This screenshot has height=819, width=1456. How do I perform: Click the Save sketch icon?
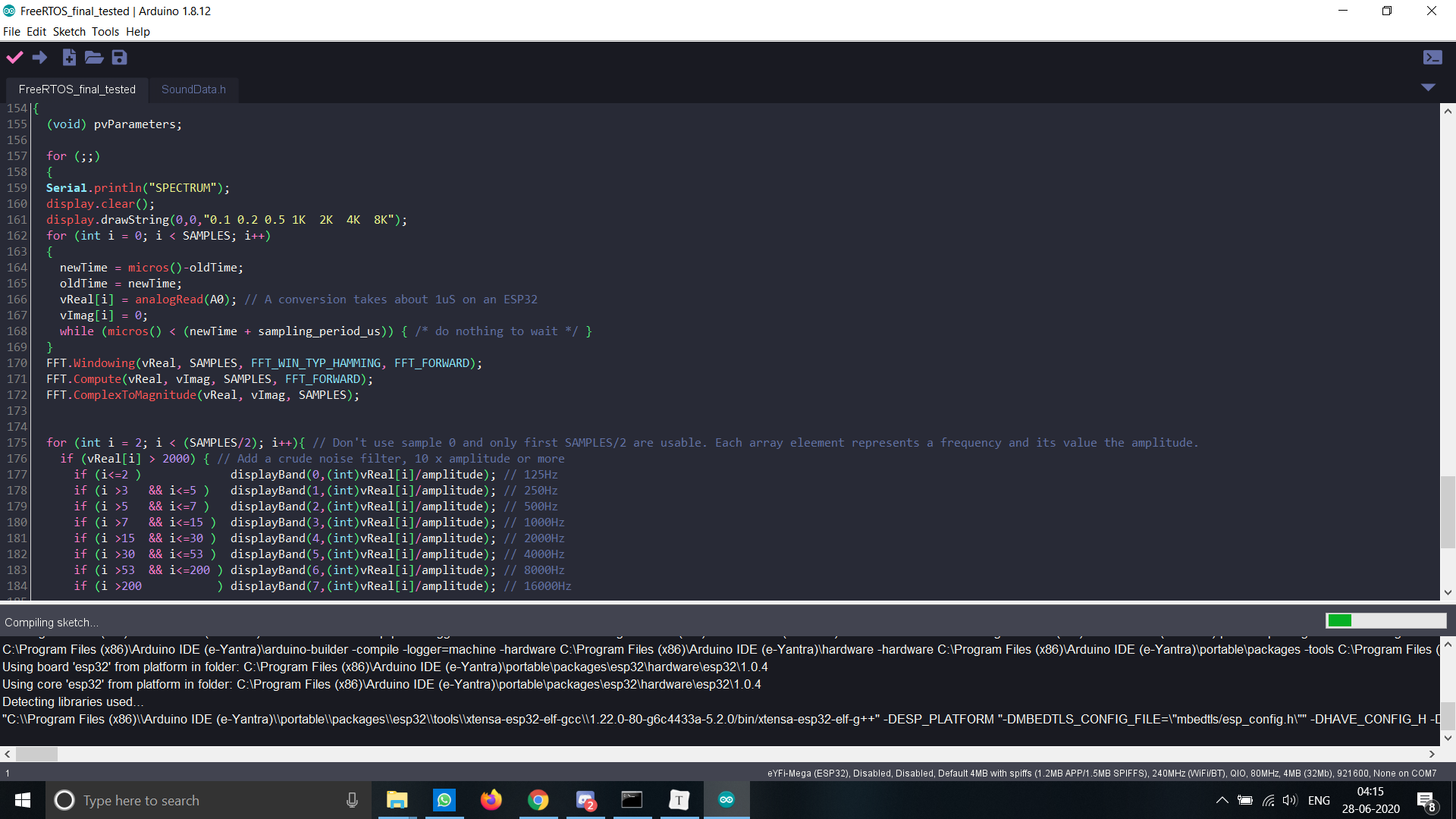click(x=119, y=57)
